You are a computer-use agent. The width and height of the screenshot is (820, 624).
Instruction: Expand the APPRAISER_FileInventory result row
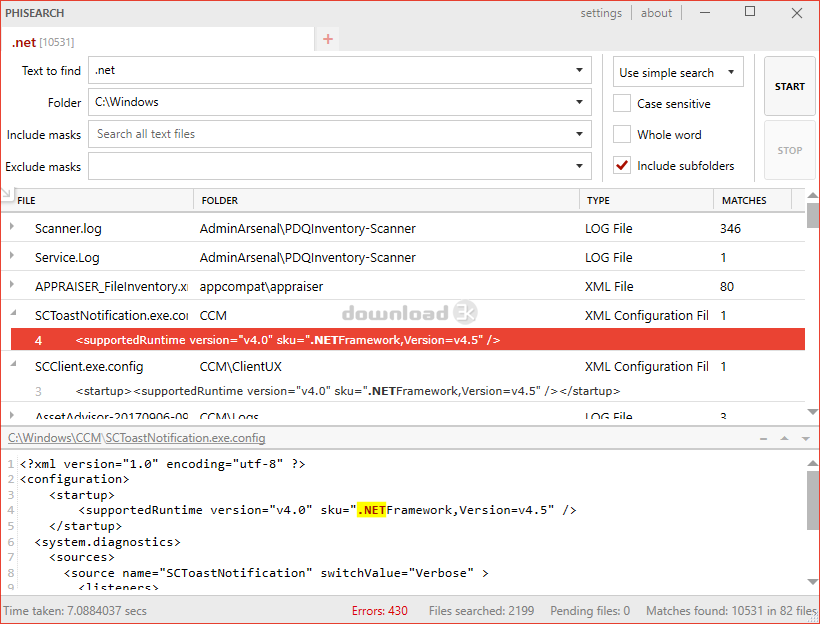(12, 285)
